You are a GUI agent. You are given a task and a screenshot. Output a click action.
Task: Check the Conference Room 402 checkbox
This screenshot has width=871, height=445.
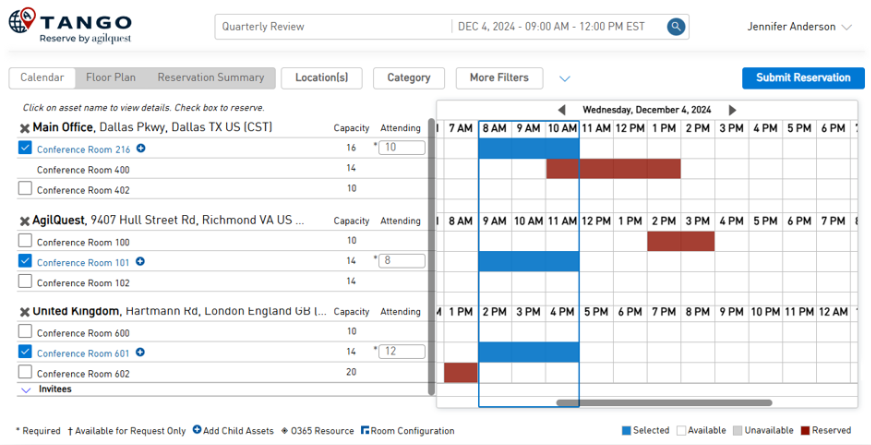[x=25, y=189]
